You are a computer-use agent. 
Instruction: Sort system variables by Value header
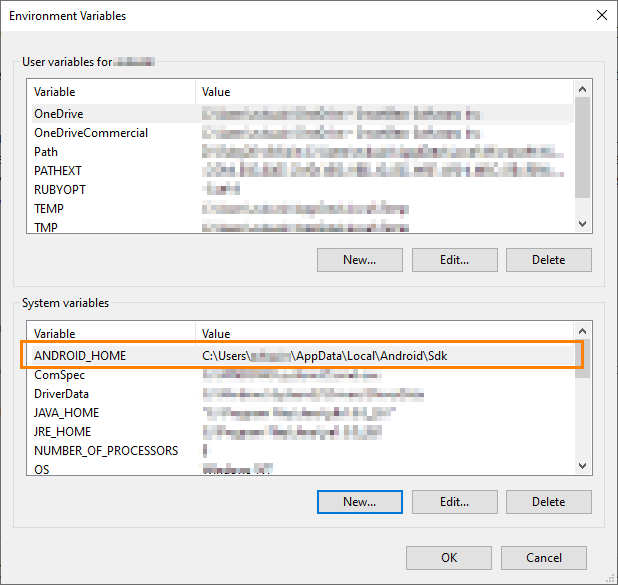(x=384, y=334)
